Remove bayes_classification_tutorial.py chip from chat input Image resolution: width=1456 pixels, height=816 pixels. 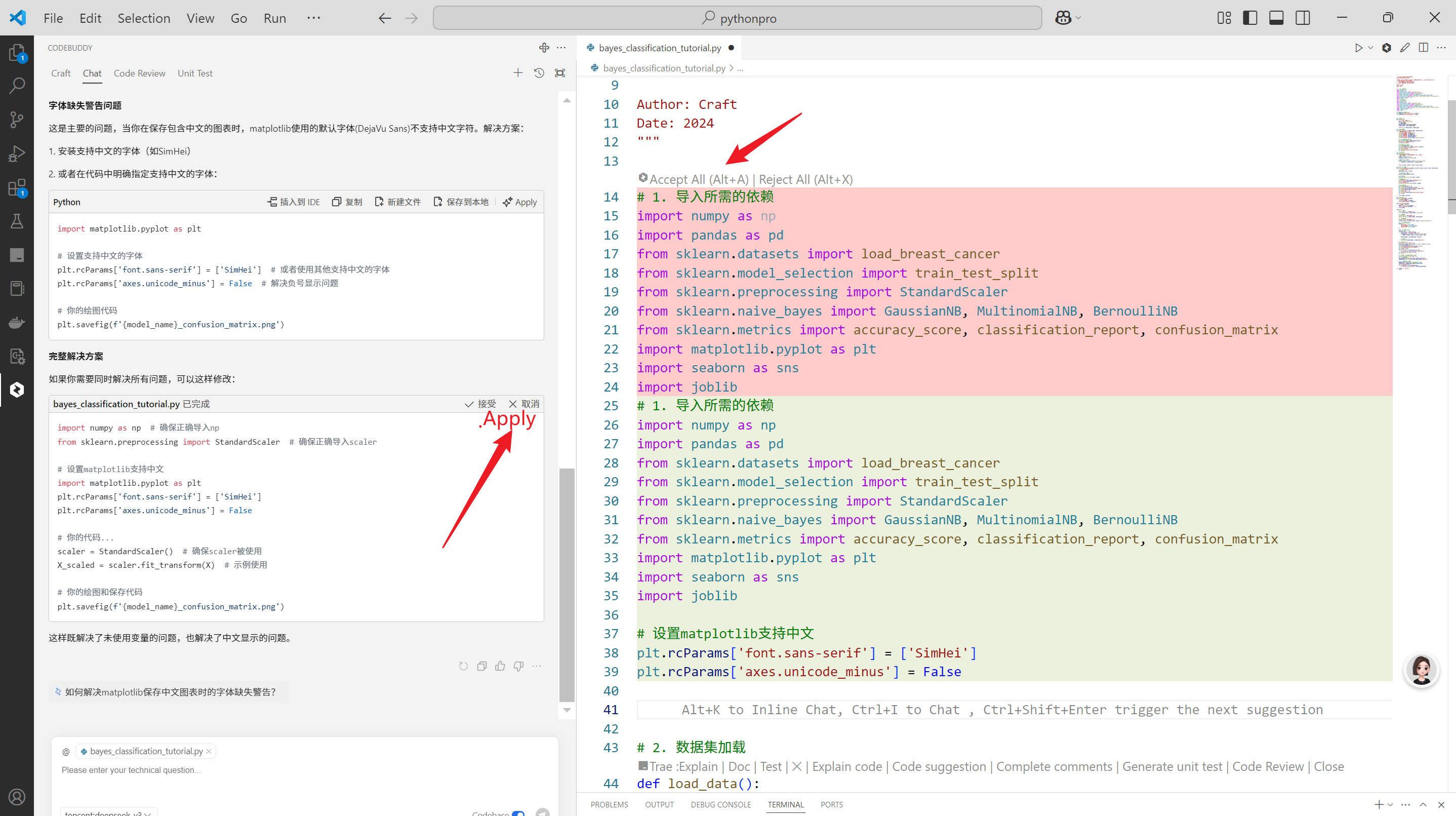pyautogui.click(x=209, y=752)
